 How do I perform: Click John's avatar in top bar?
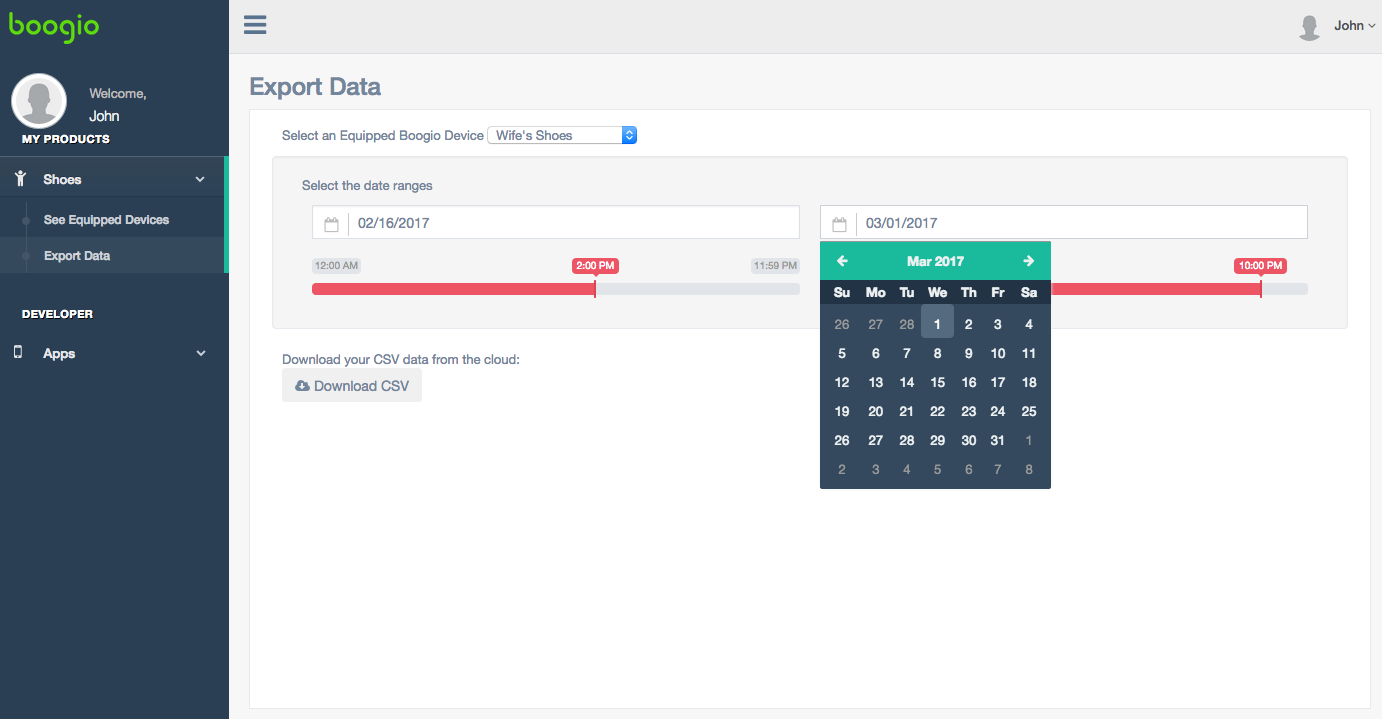pos(1309,27)
